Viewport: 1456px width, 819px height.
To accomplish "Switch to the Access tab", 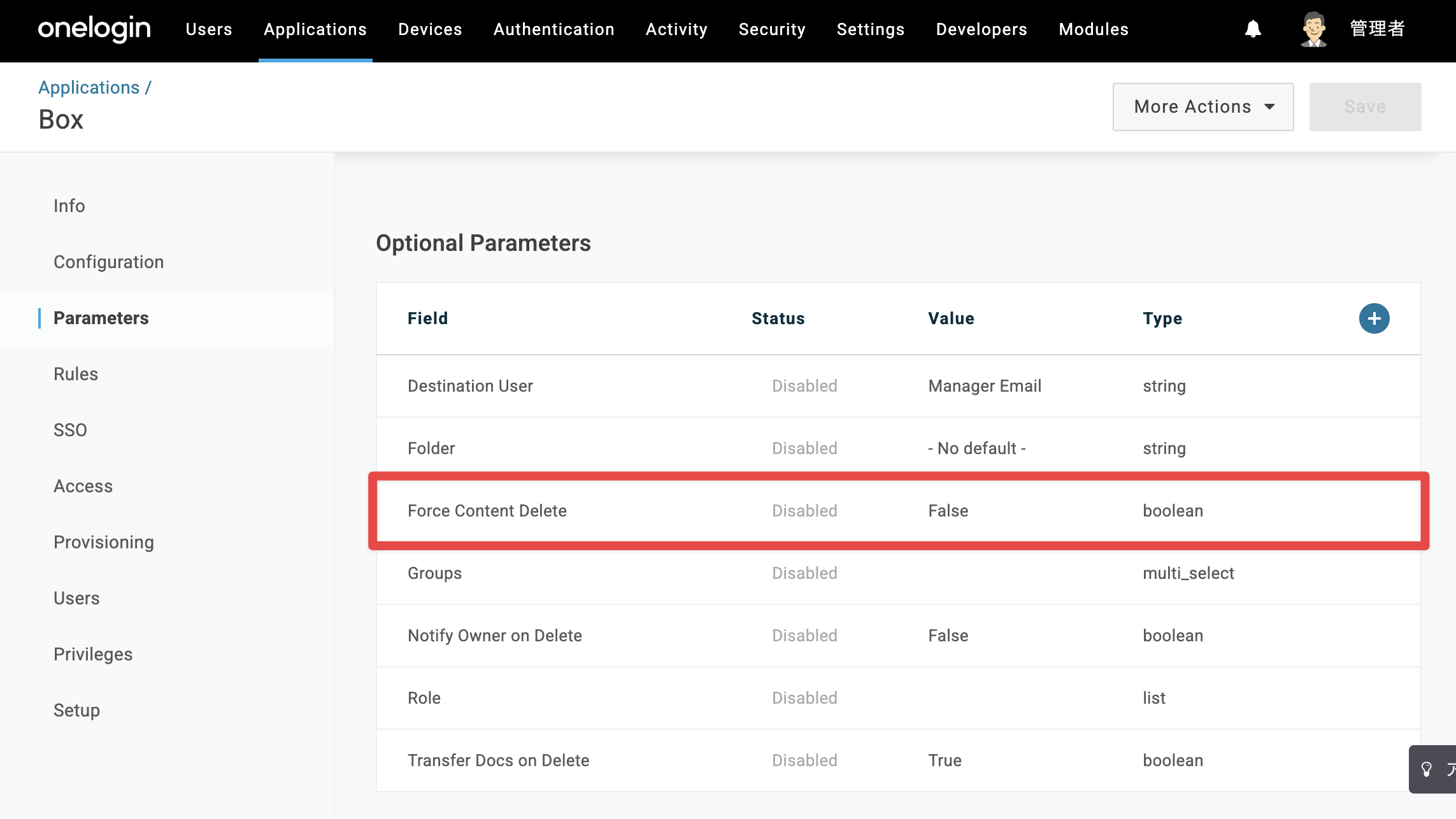I will click(x=83, y=486).
